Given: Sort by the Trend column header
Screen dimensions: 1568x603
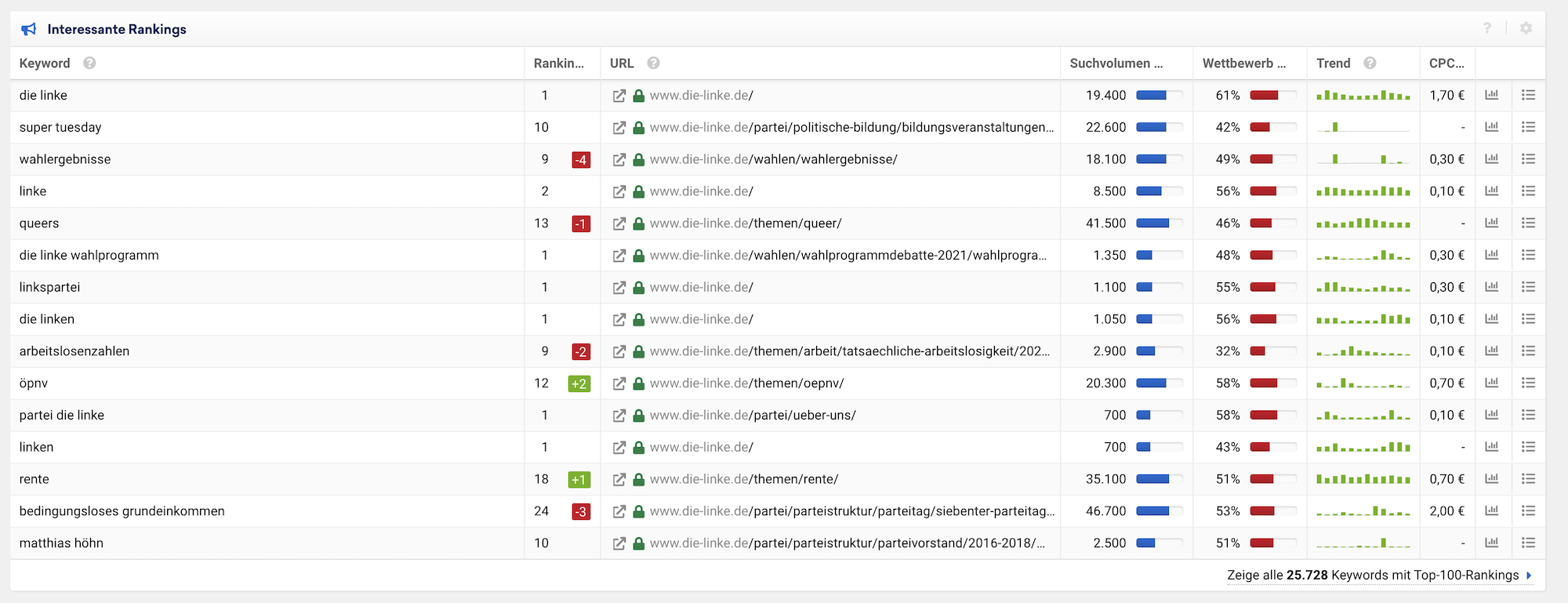Looking at the screenshot, I should pyautogui.click(x=1334, y=63).
